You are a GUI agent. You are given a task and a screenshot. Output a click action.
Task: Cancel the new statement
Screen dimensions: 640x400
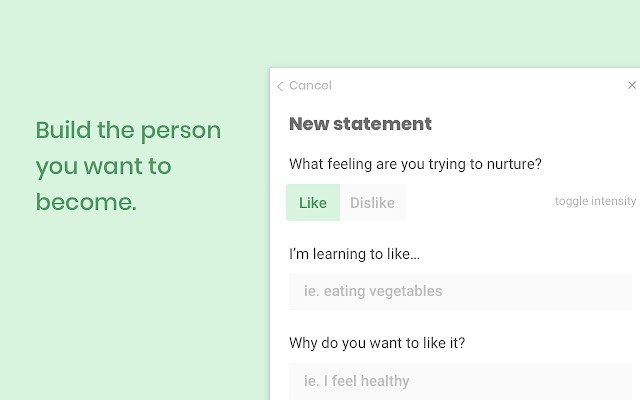click(x=310, y=86)
